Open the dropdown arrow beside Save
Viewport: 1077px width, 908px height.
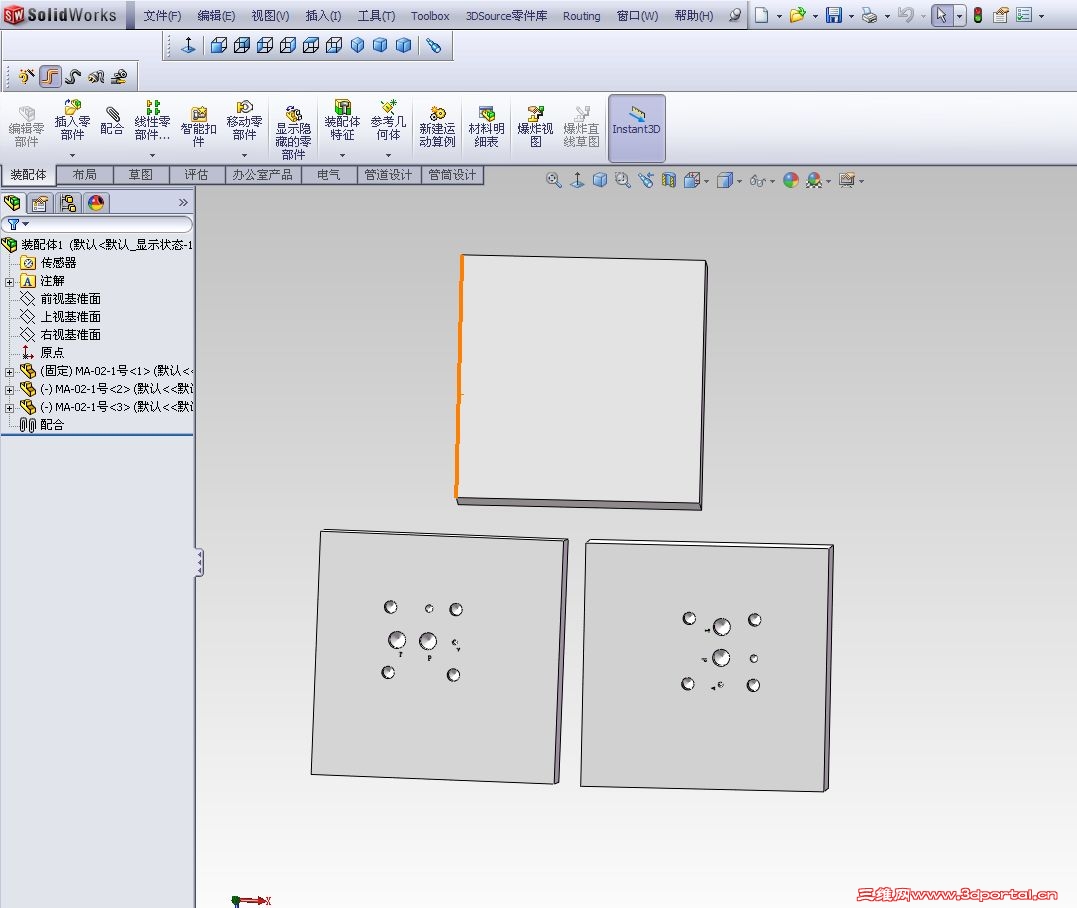[x=851, y=16]
